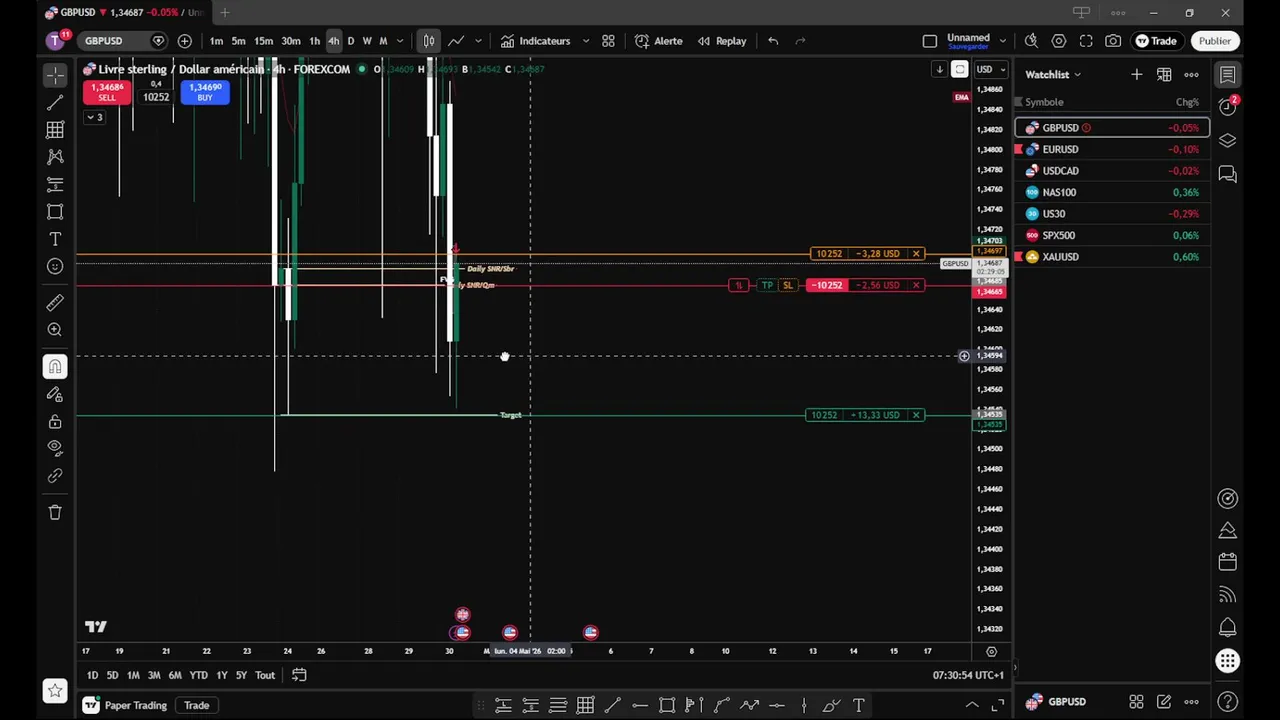Open chart settings hexagon icon

1059,41
